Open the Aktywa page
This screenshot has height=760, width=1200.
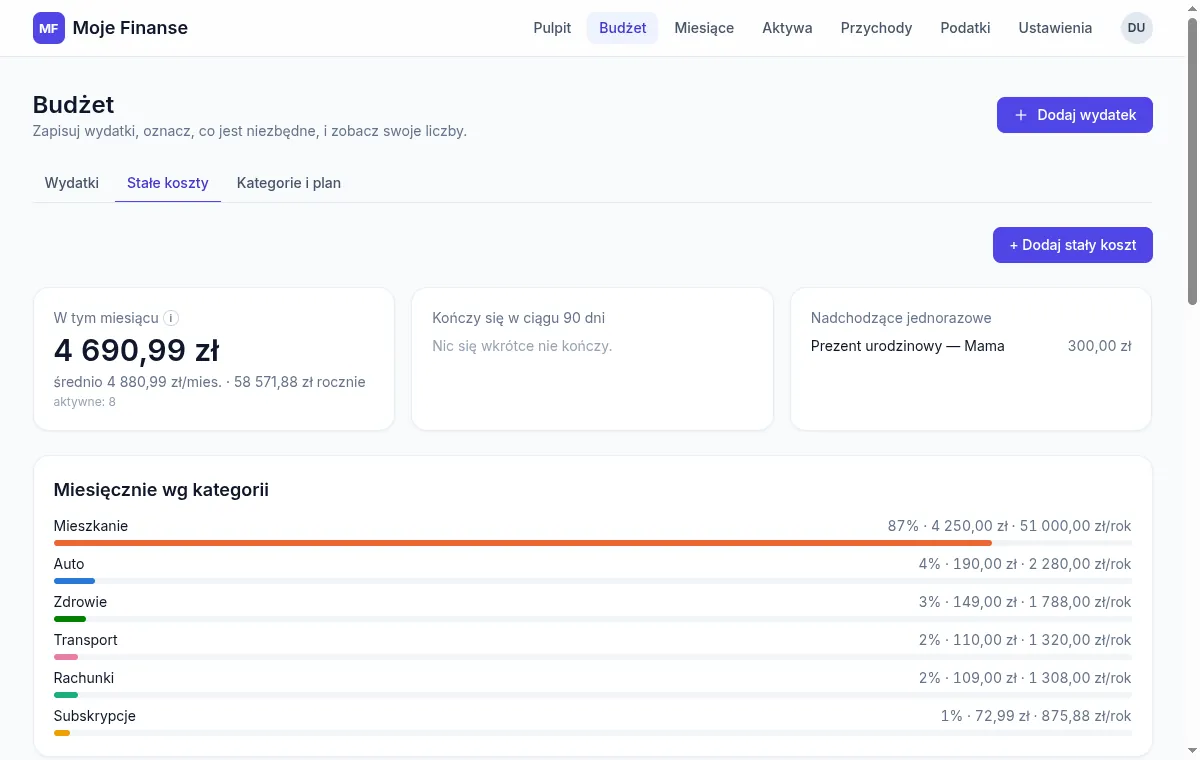pos(787,28)
